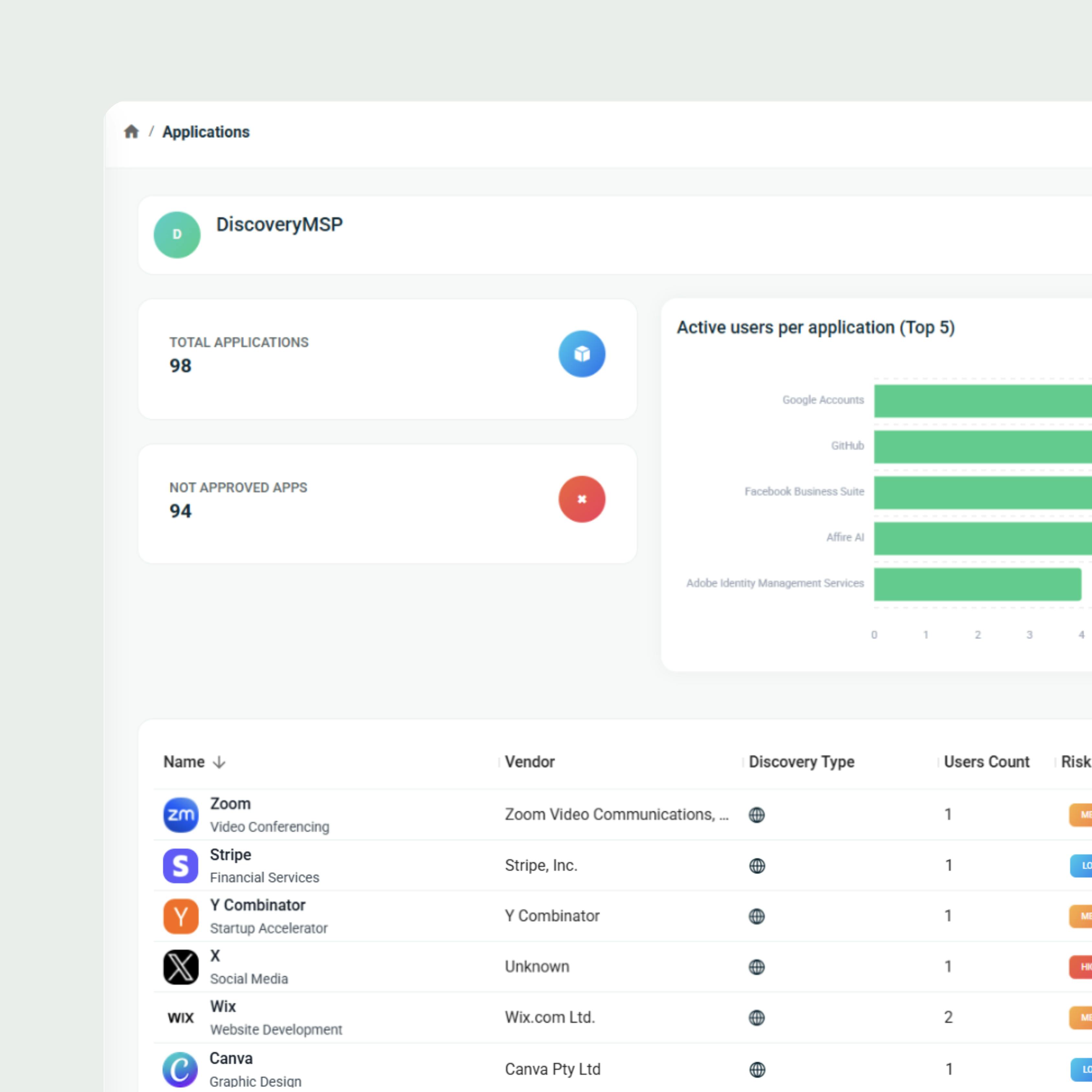Screen dimensions: 1092x1092
Task: Click the Medium risk badge for Zoom
Action: [x=1081, y=814]
